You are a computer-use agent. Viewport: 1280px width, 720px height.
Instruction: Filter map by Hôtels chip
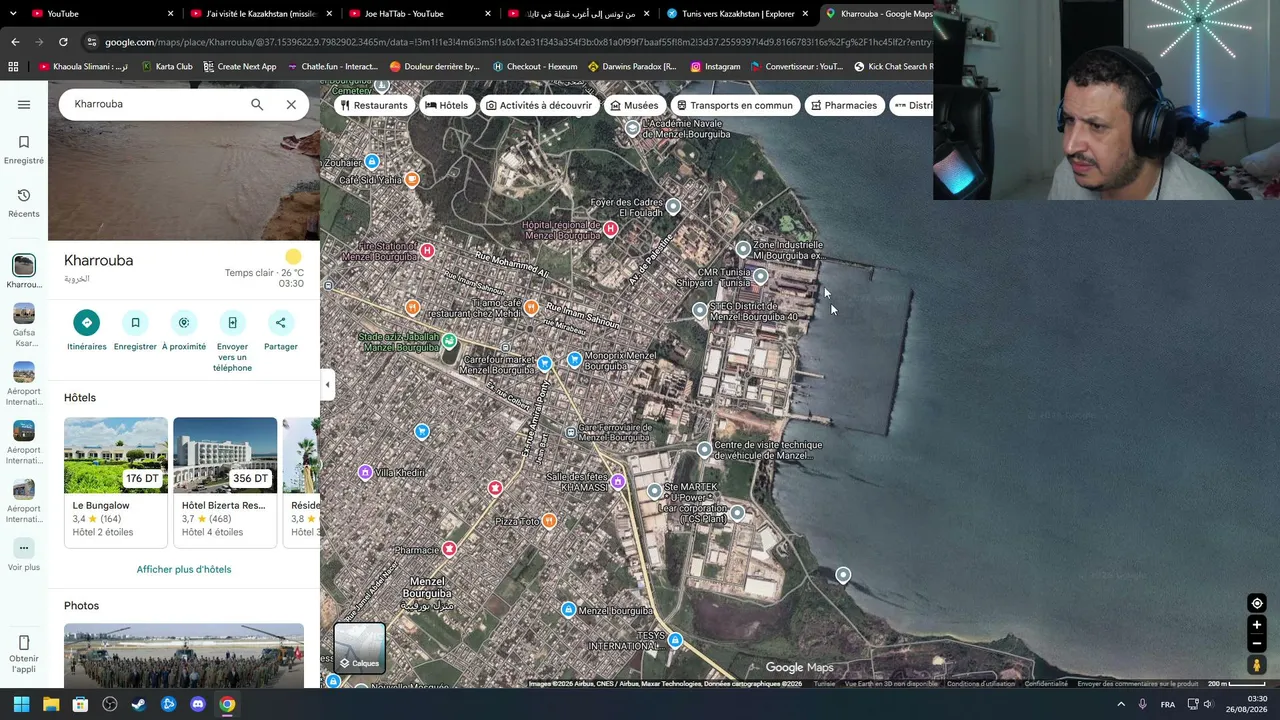click(x=446, y=105)
